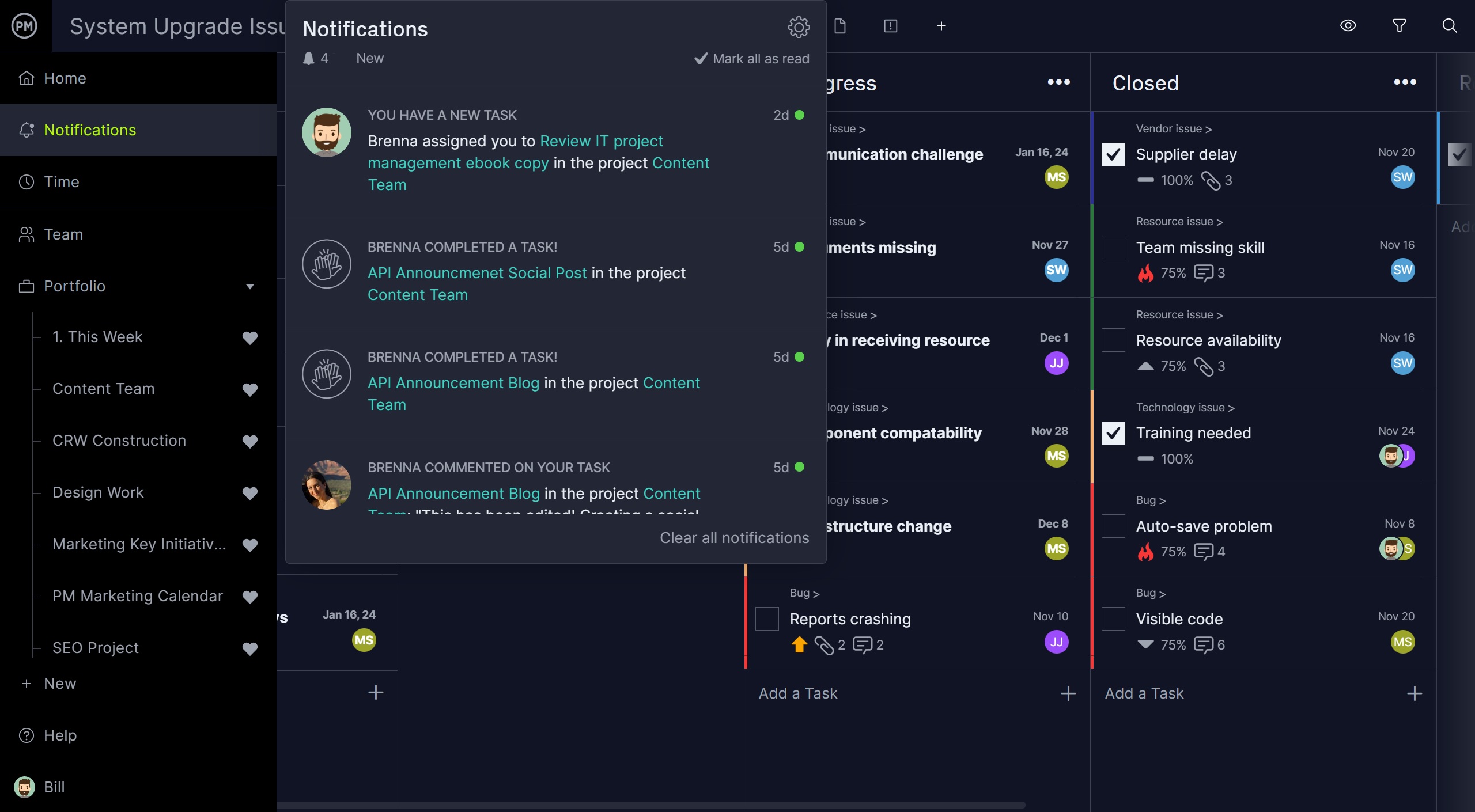
Task: Click 100% progress on Supplier delay
Action: point(1177,180)
